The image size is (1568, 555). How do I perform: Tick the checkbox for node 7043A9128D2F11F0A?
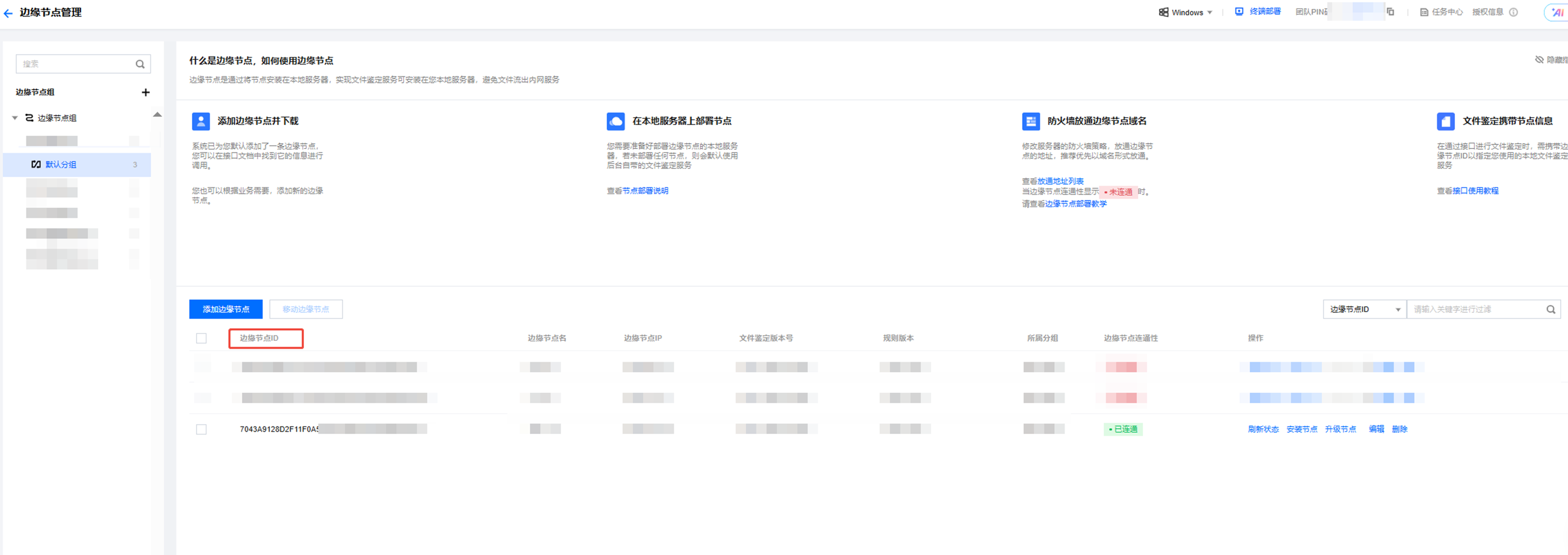(202, 429)
